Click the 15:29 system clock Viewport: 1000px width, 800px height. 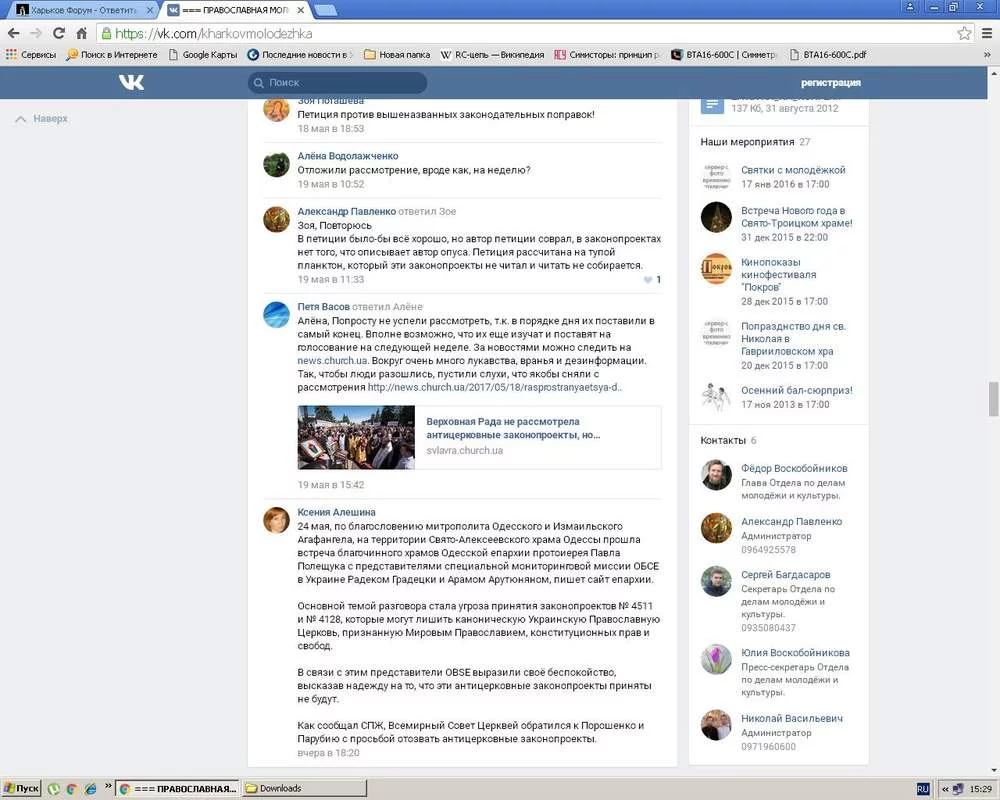coord(980,789)
